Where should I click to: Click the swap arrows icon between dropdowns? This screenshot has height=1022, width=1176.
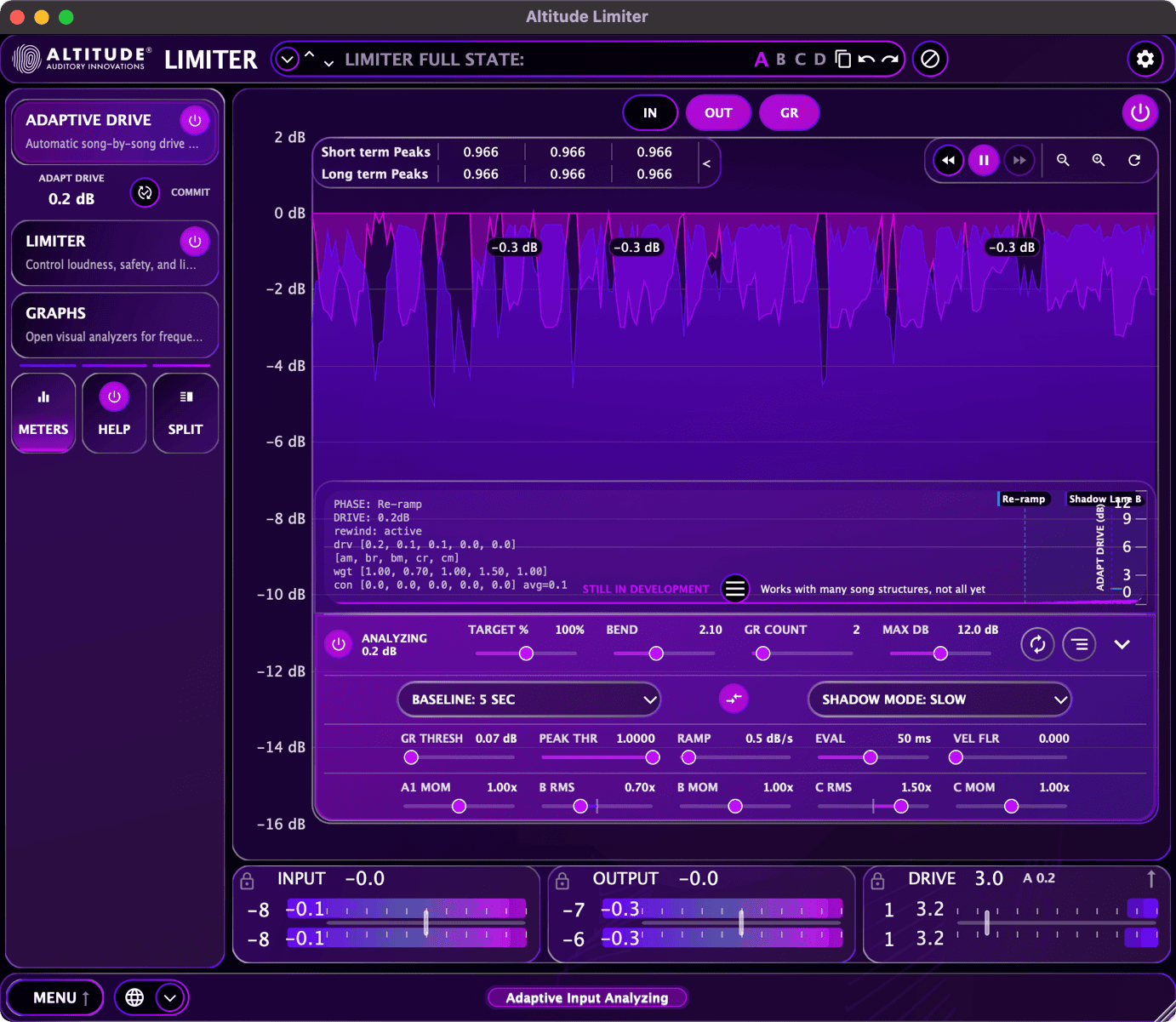coord(734,699)
